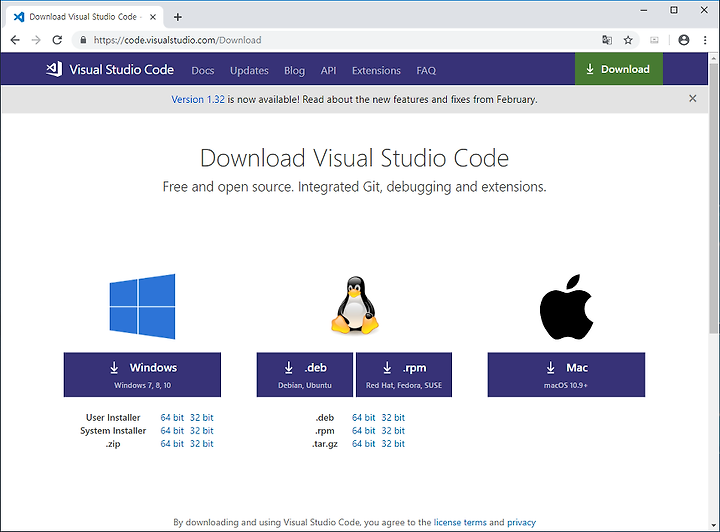
Task: Reload the page with refresh icon
Action: [x=57, y=40]
